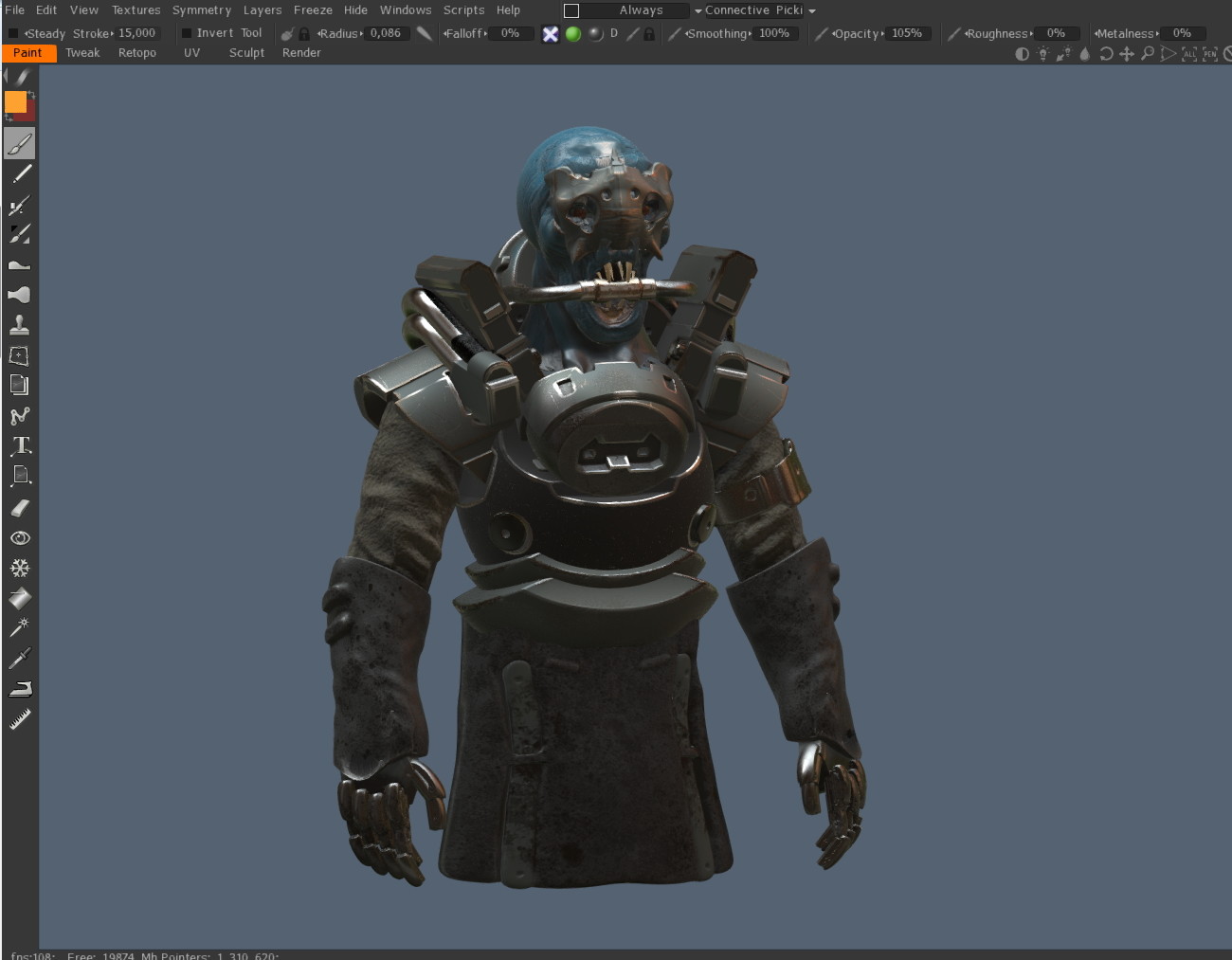This screenshot has height=960, width=1232.
Task: Select the Copy/Paste pages tool
Action: [x=19, y=385]
